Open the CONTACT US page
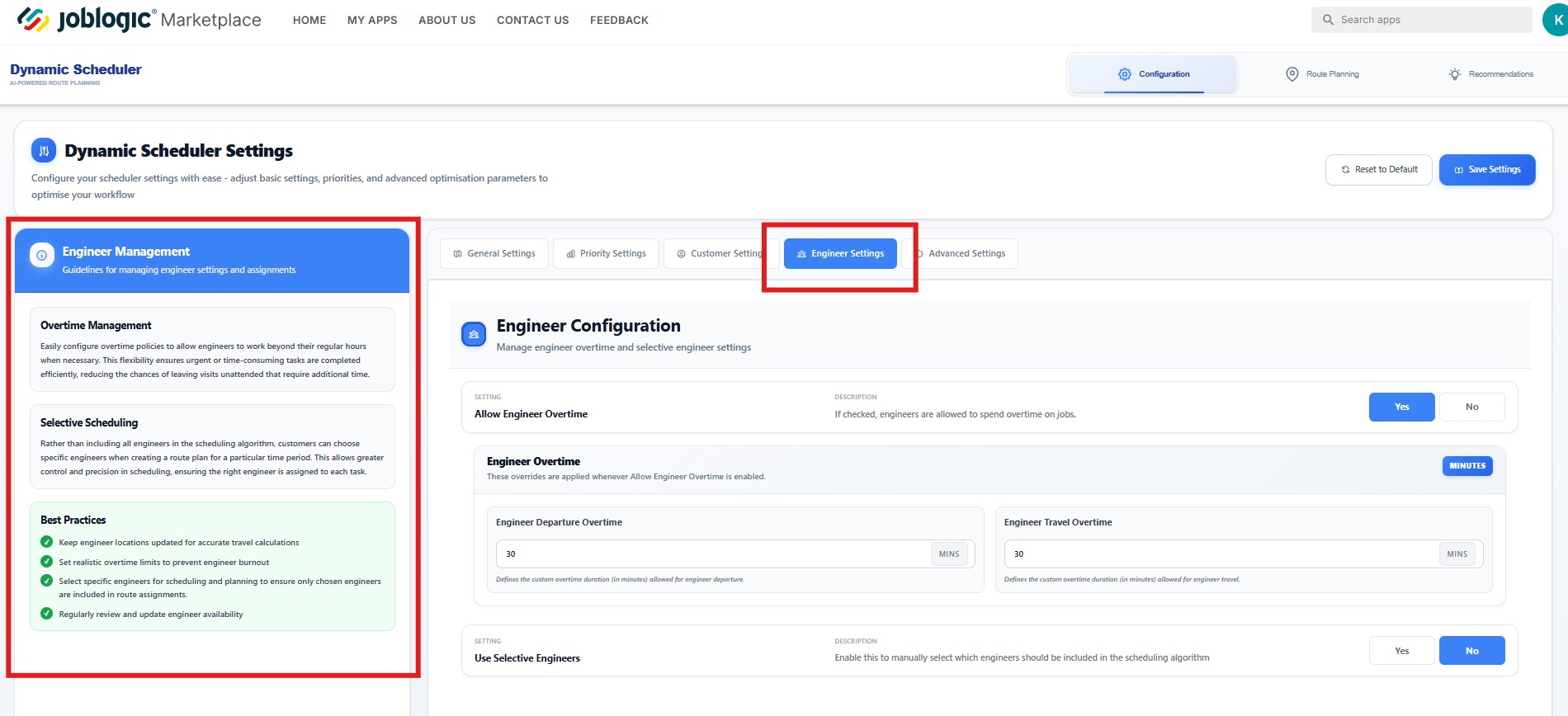The width and height of the screenshot is (1568, 716). [x=533, y=20]
